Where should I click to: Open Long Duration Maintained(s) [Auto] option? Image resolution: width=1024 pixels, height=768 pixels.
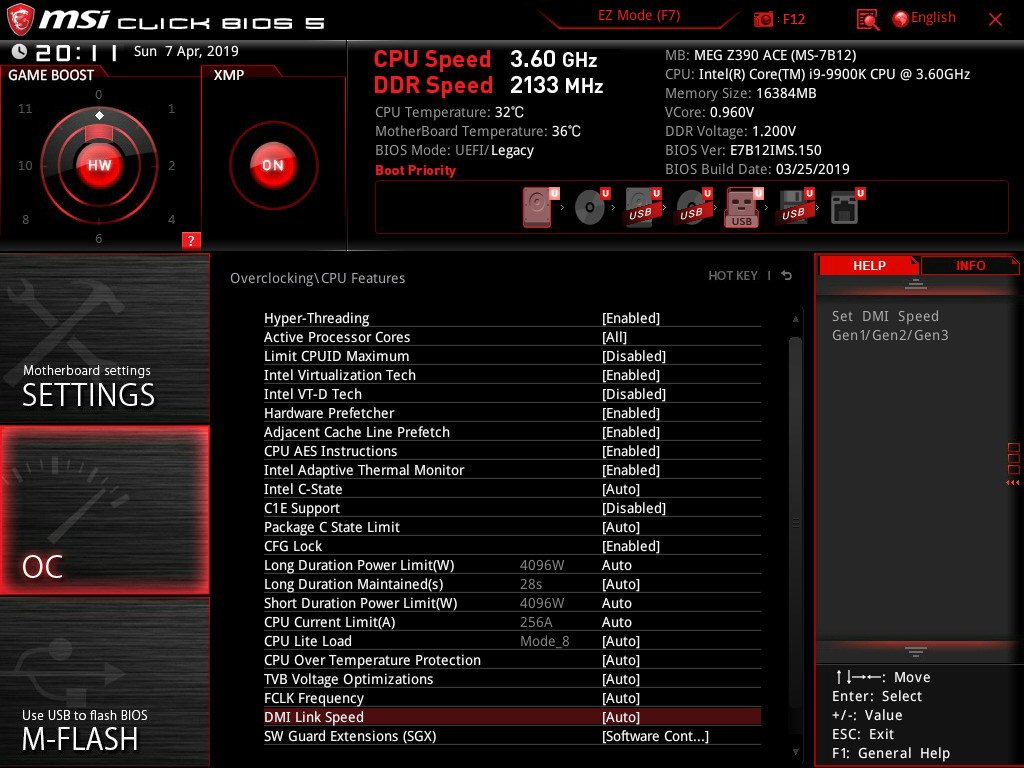coord(620,584)
